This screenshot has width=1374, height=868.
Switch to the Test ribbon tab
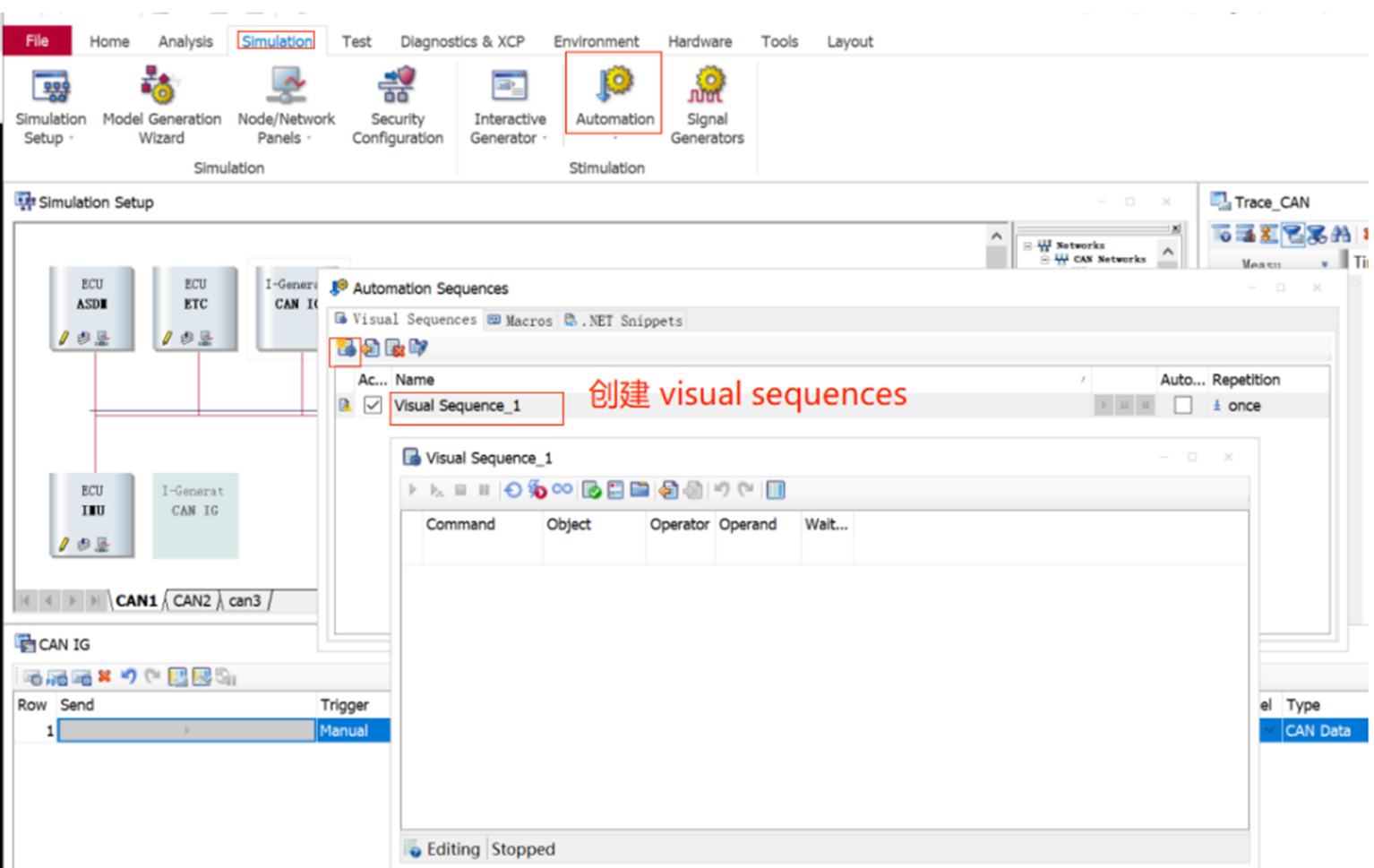356,41
